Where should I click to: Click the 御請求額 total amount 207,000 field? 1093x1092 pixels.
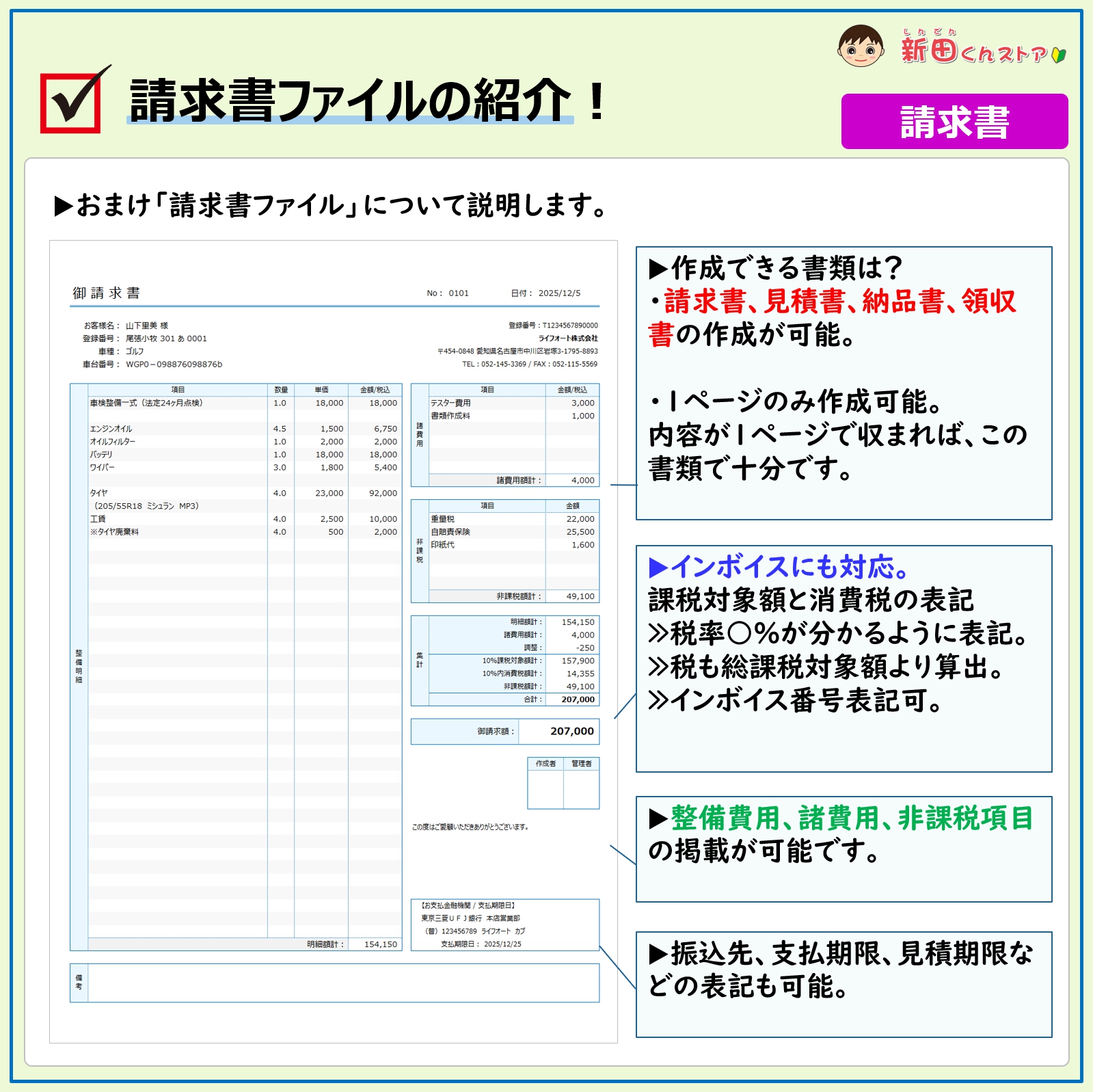pyautogui.click(x=558, y=732)
